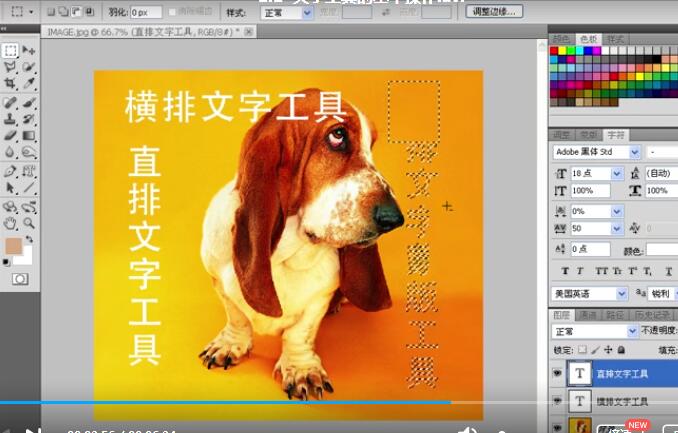
Task: Click the 羽化 feather input field
Action: coord(145,12)
